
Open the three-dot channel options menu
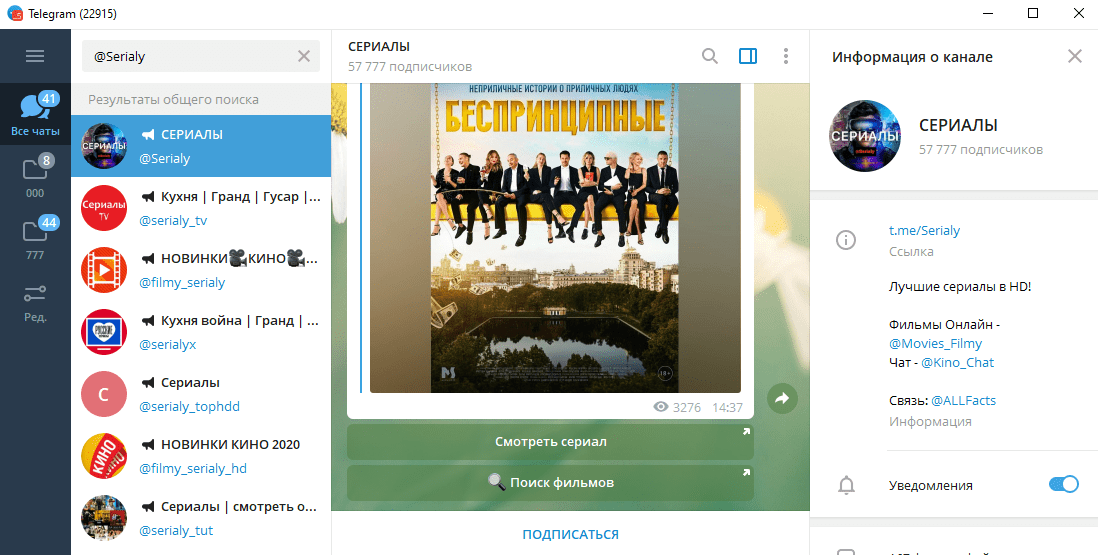click(786, 56)
